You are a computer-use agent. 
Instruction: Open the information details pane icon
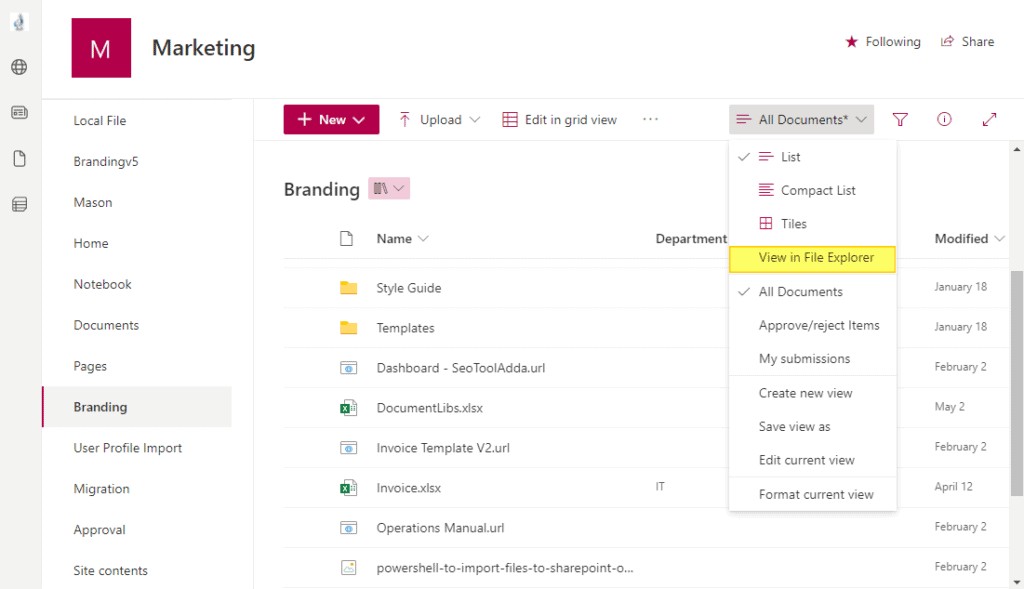tap(944, 120)
